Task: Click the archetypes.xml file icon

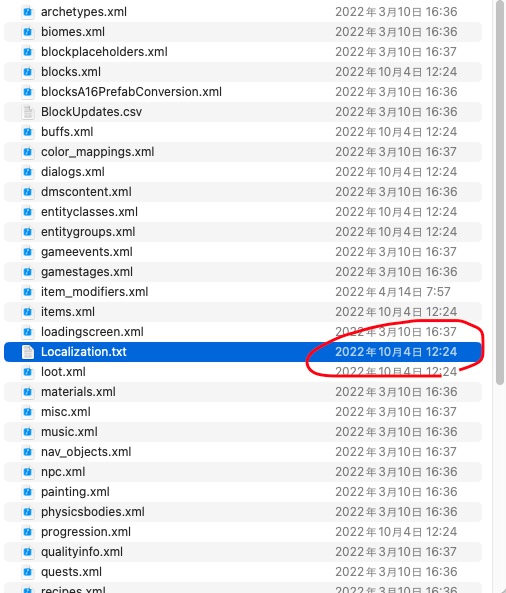Action: click(28, 12)
